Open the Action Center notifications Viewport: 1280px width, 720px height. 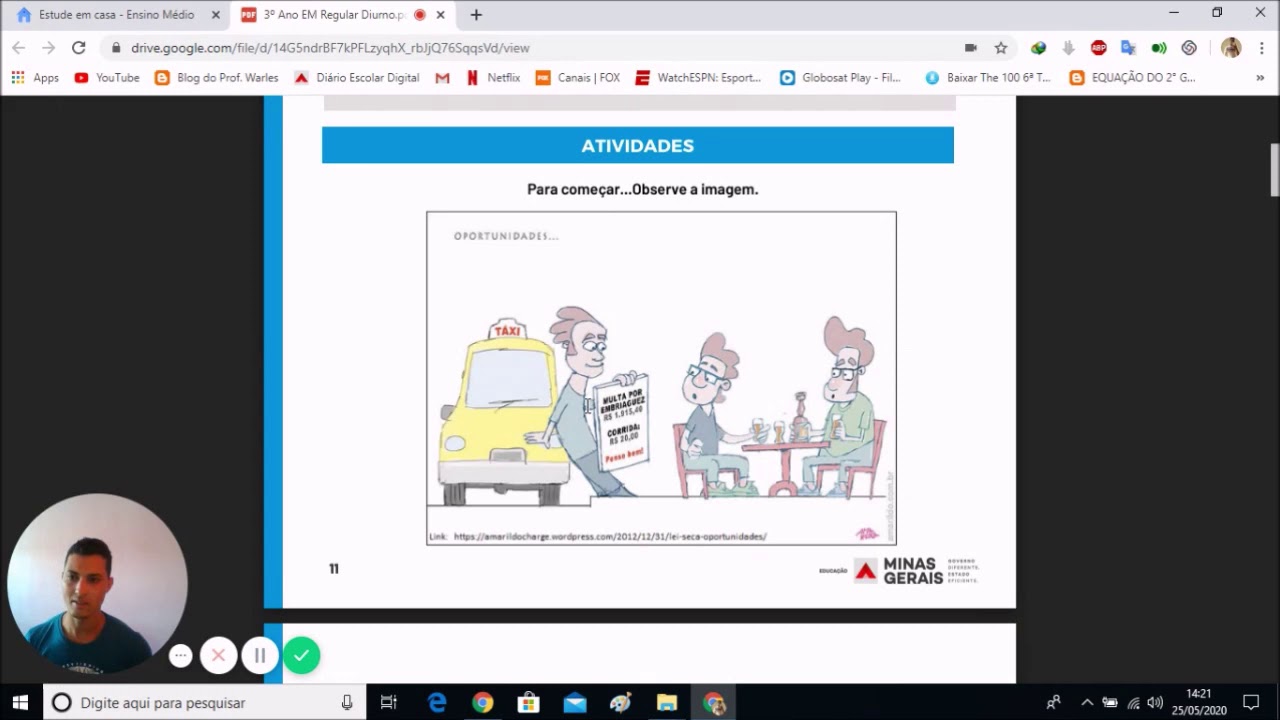point(1251,702)
